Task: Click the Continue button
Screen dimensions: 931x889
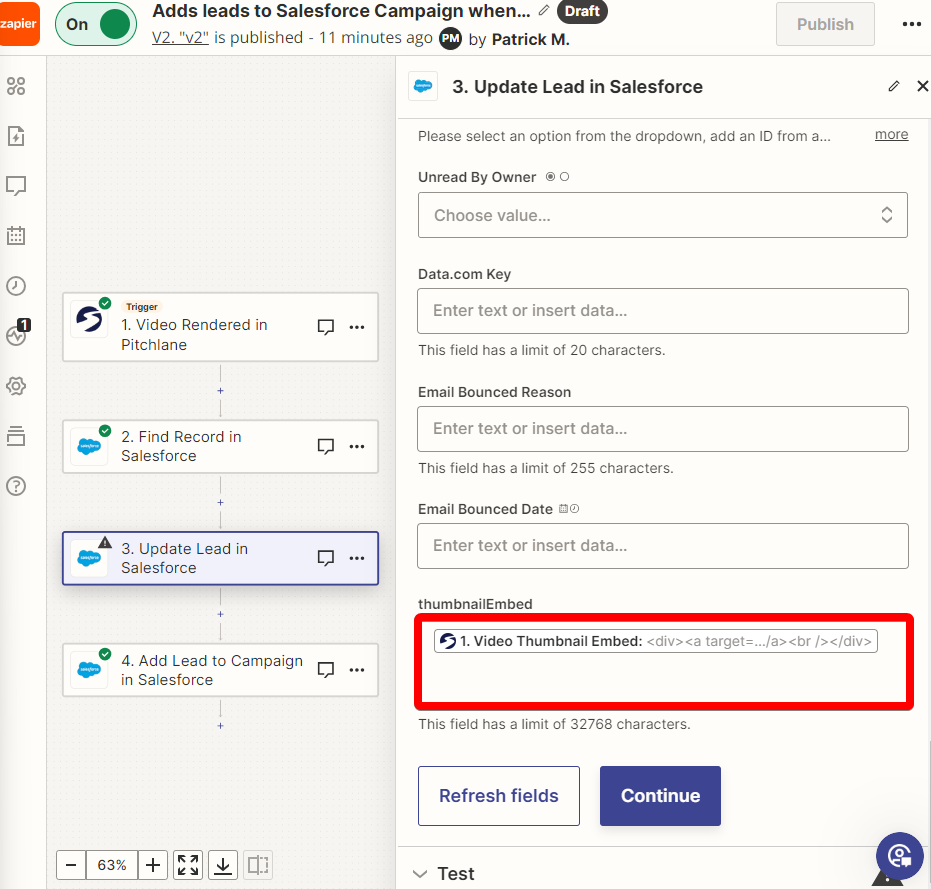Action: 660,796
